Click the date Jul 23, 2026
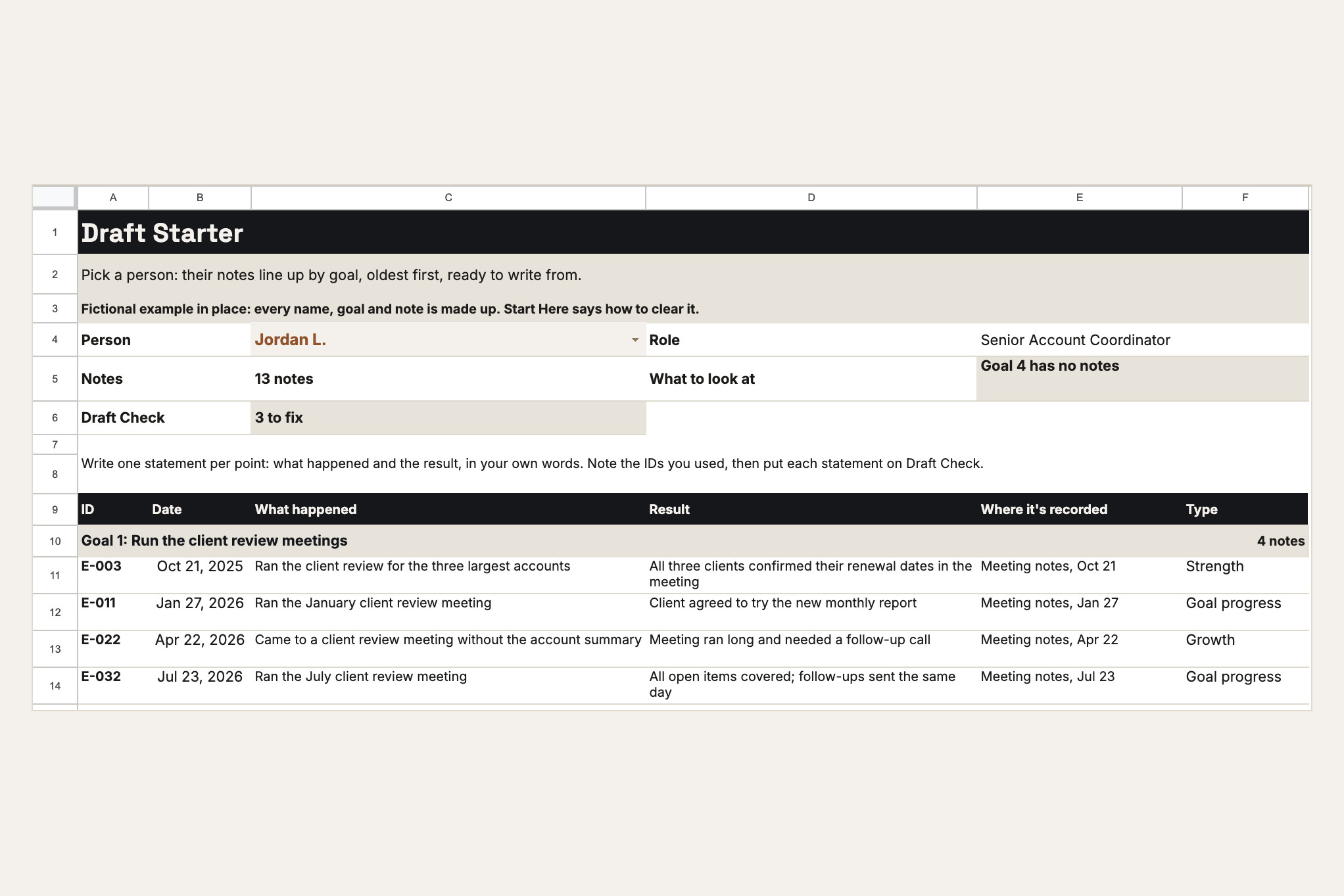The height and width of the screenshot is (896, 1344). coord(200,676)
